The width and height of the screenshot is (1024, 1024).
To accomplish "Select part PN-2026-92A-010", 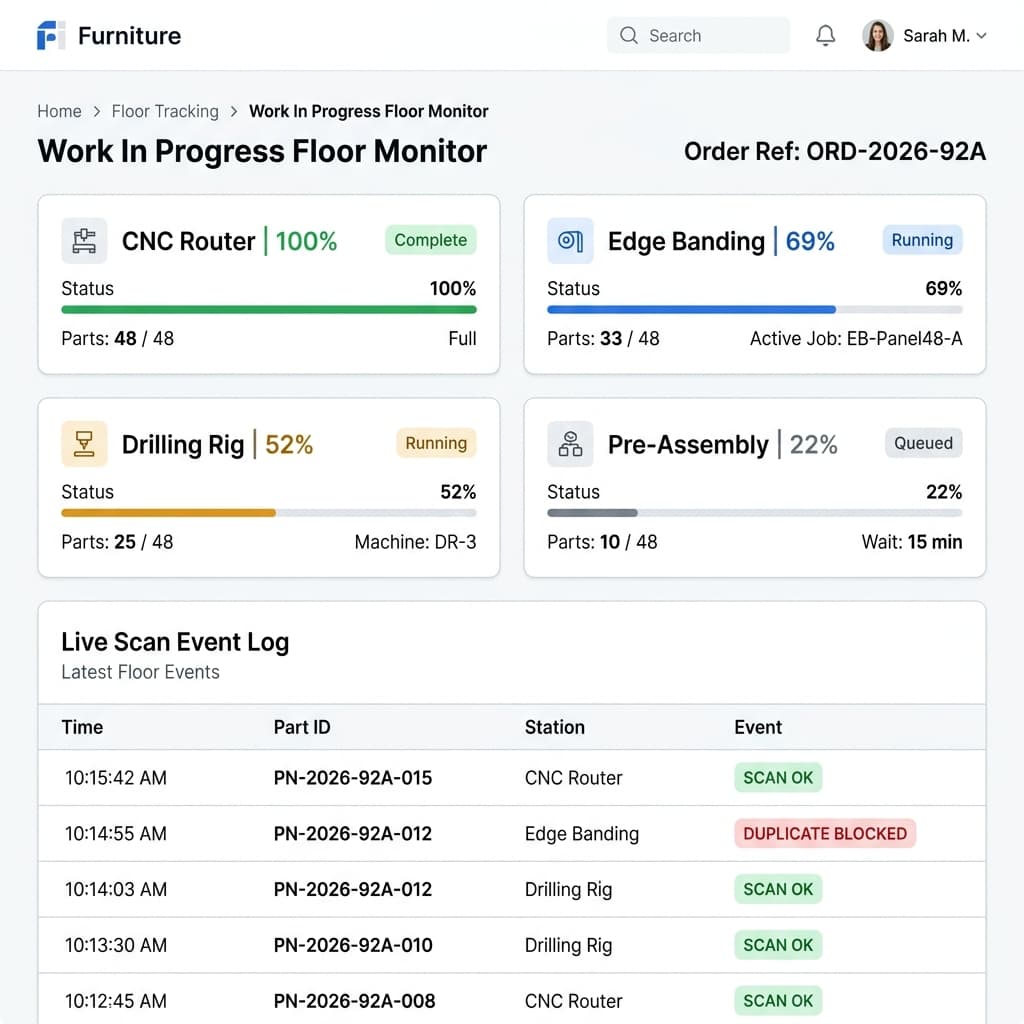I will pyautogui.click(x=353, y=945).
